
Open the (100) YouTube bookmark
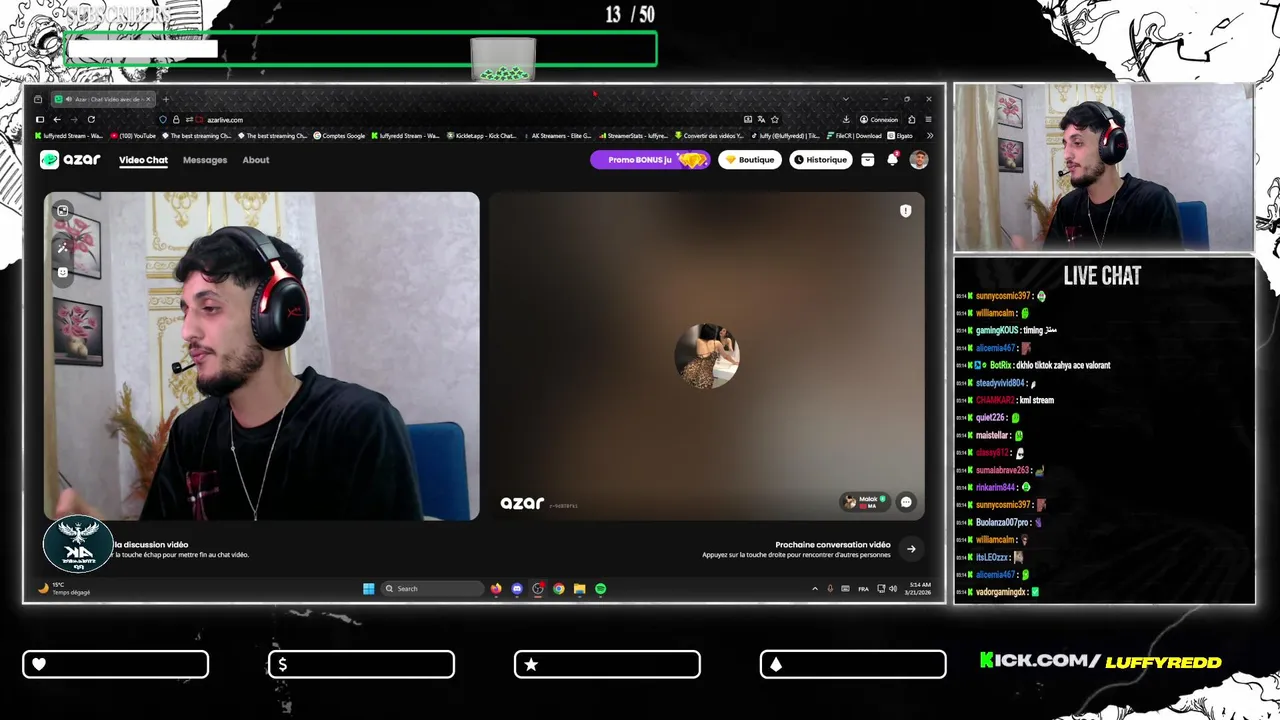coord(133,135)
